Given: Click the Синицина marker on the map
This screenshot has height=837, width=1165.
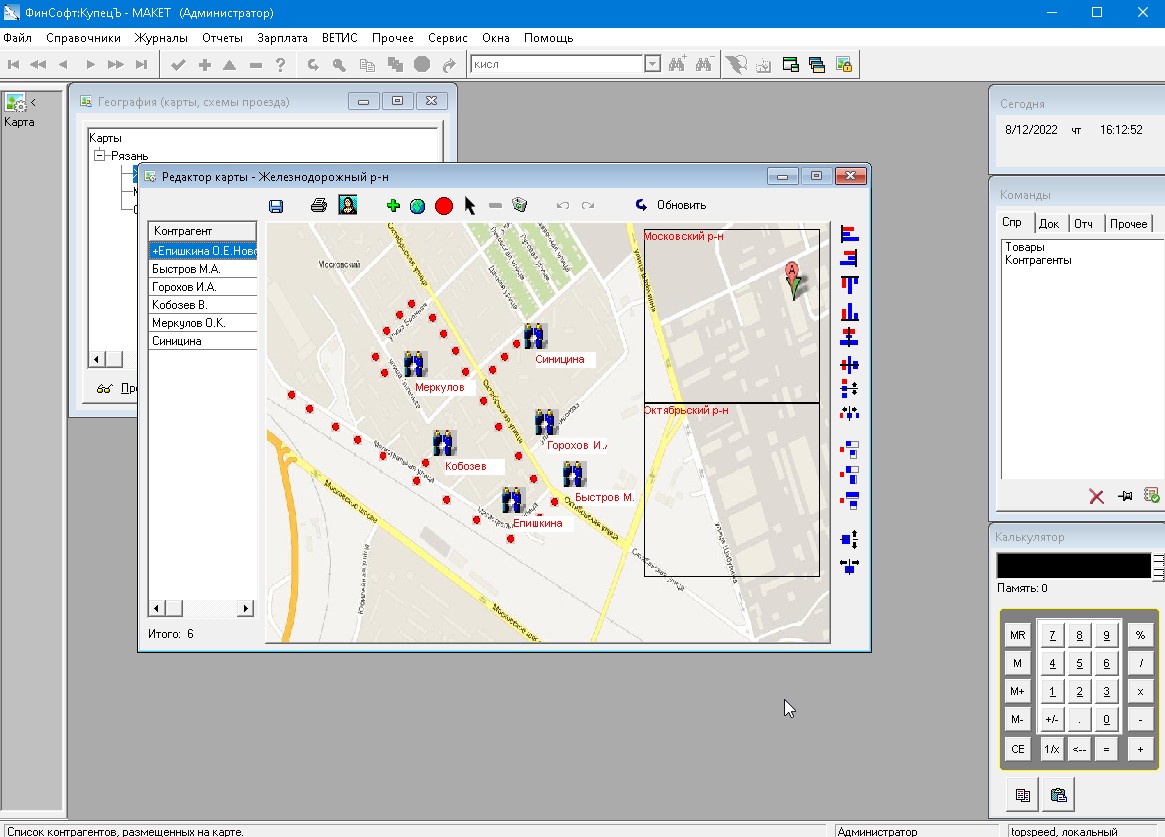Looking at the screenshot, I should [535, 337].
